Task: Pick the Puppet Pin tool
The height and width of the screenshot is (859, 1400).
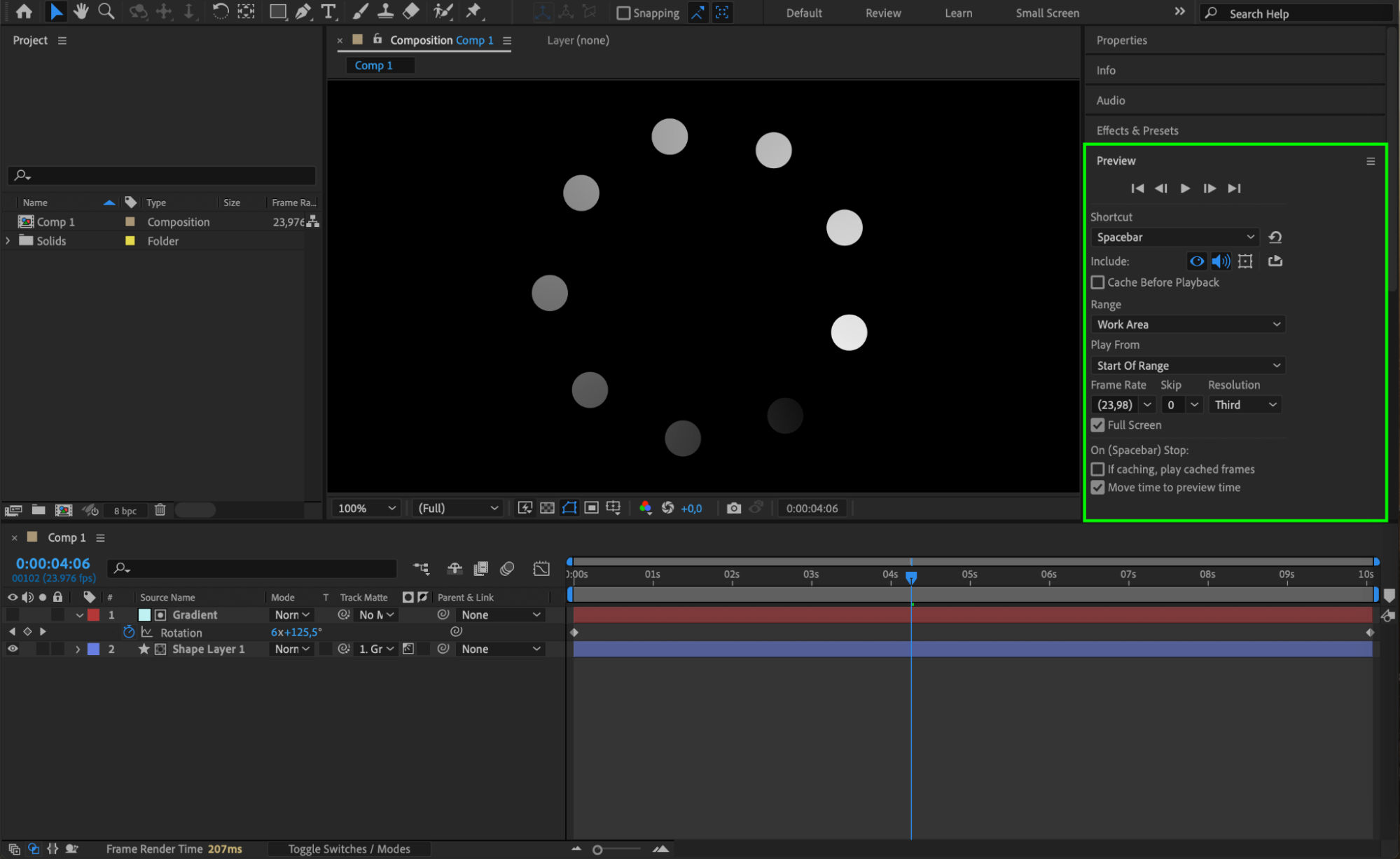Action: click(474, 11)
